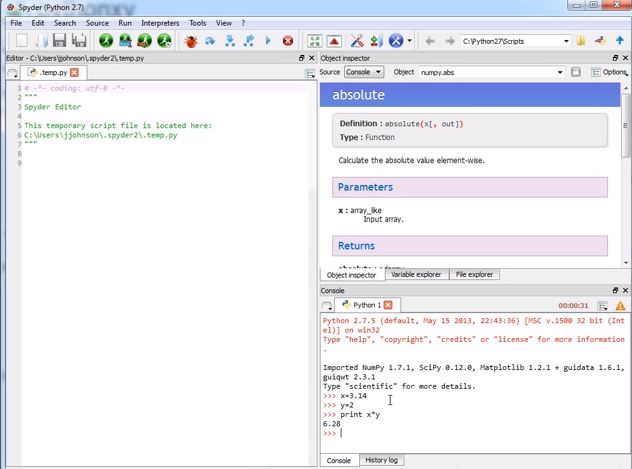This screenshot has width=632, height=469.
Task: Maximize current pane with the green arrows icon
Action: pyautogui.click(x=314, y=41)
